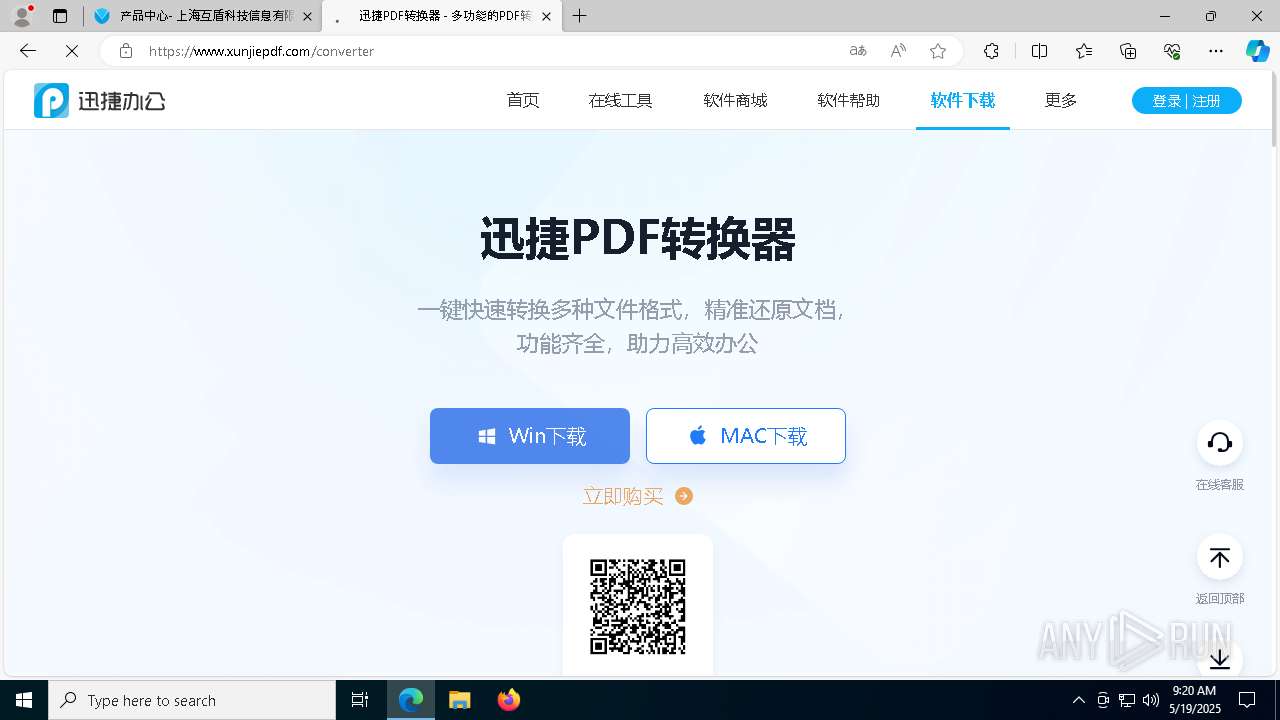Open the network tray icon
The width and height of the screenshot is (1280, 720).
[1127, 700]
